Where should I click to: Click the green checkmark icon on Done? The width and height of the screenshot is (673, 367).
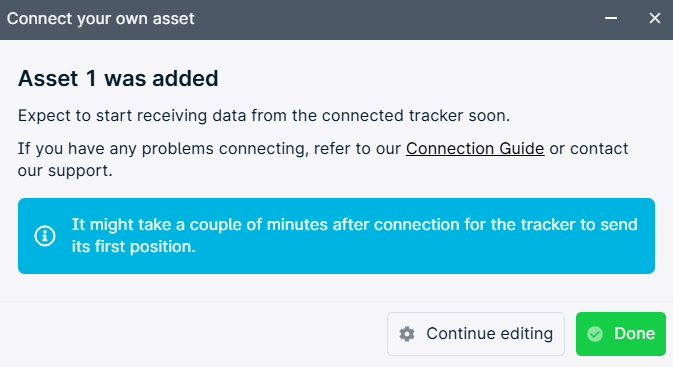tap(595, 334)
